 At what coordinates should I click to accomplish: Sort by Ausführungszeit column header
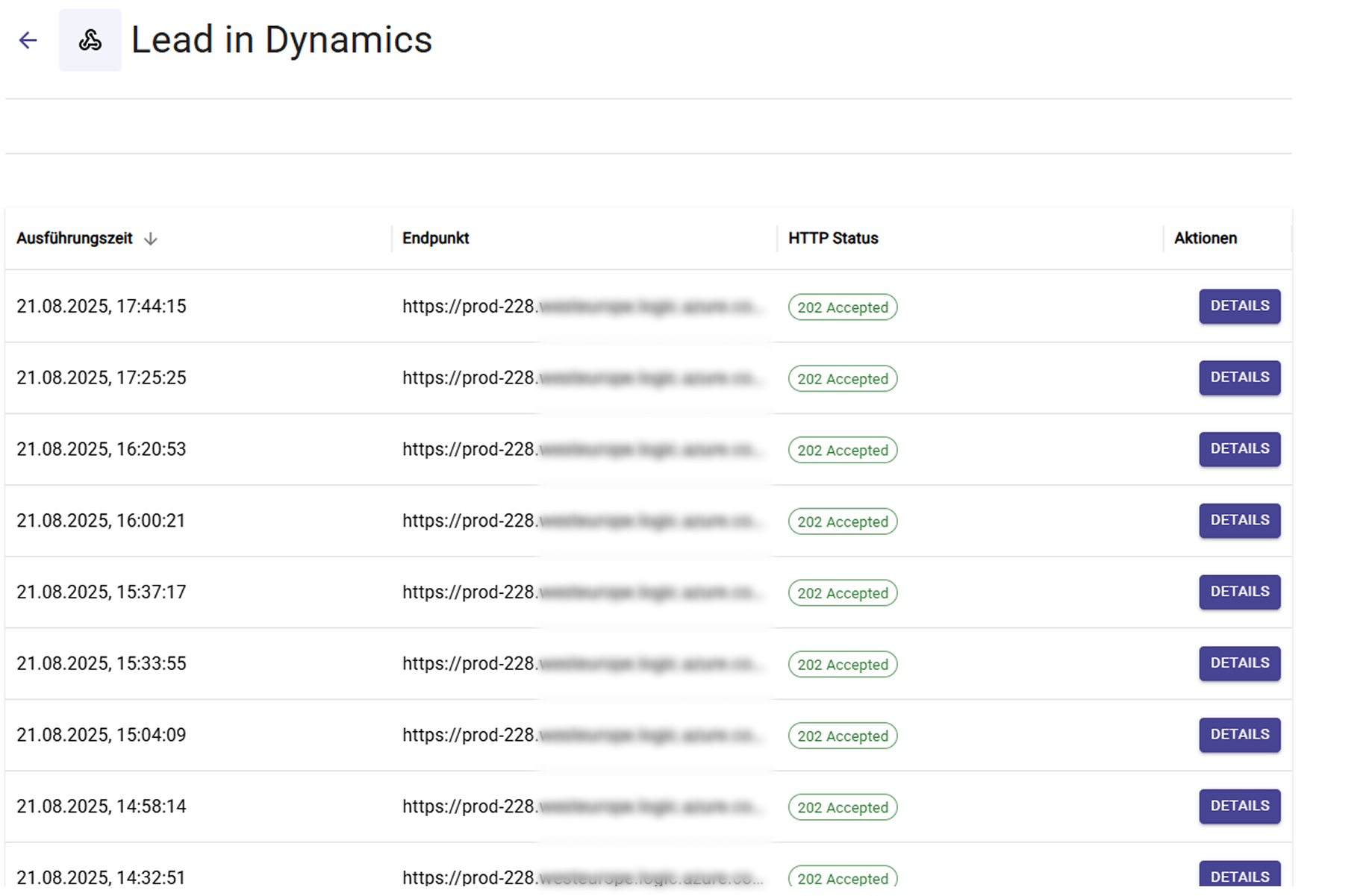click(x=75, y=239)
